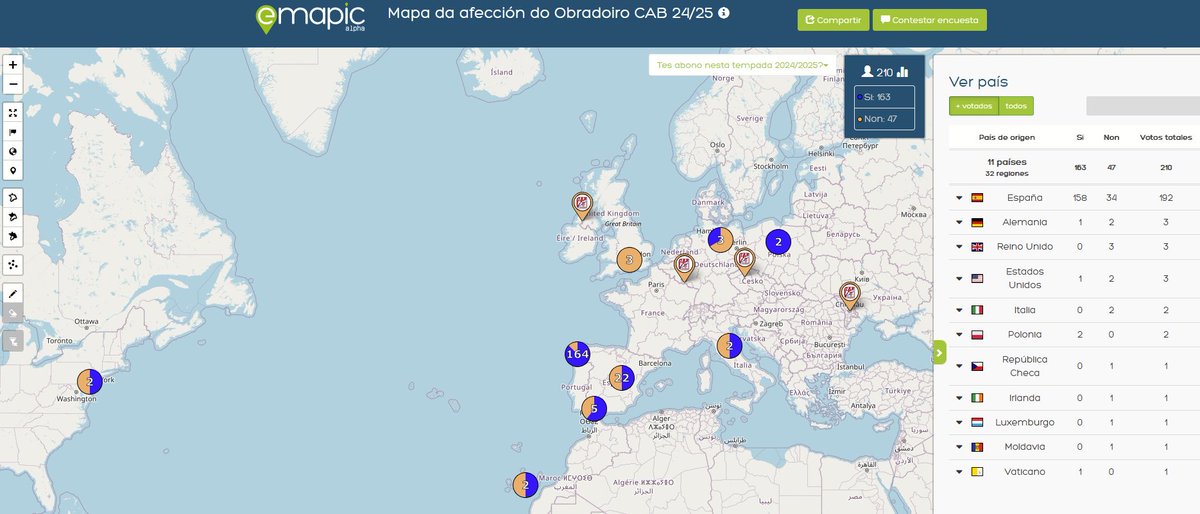Screen dimensions: 1200x514
Task: Click the cluster 3 marker on Germany
Action: coord(721,240)
